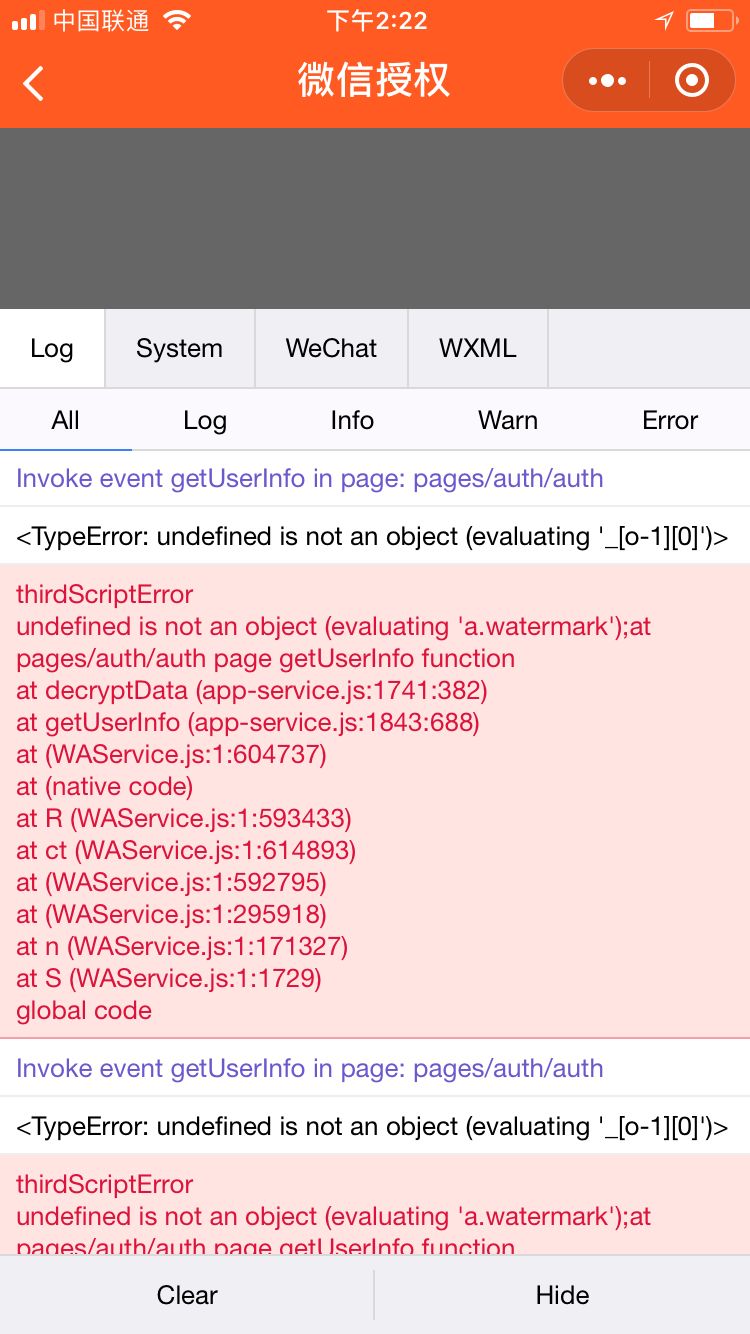Tap 'at (WAService.js:1:295918)' stack line
The height and width of the screenshot is (1334, 750).
171,914
